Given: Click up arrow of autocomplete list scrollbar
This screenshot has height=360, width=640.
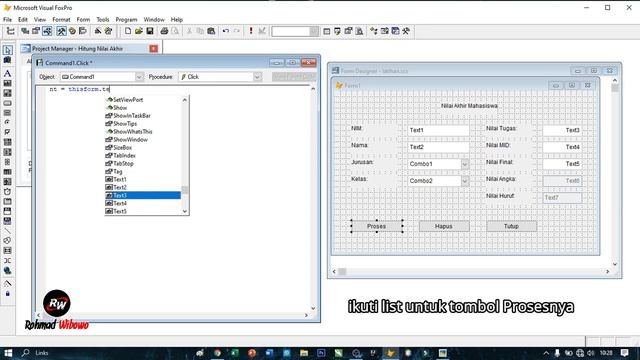Looking at the screenshot, I should point(185,100).
